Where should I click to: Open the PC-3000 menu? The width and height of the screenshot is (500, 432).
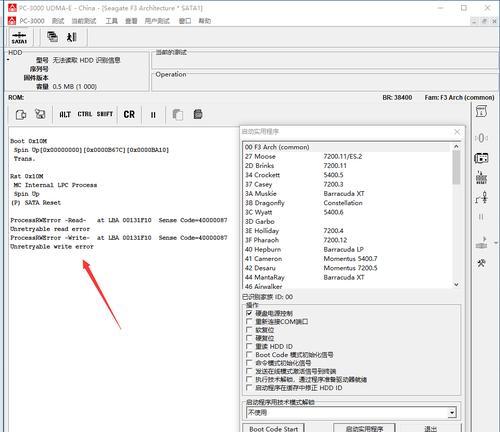[x=32, y=21]
